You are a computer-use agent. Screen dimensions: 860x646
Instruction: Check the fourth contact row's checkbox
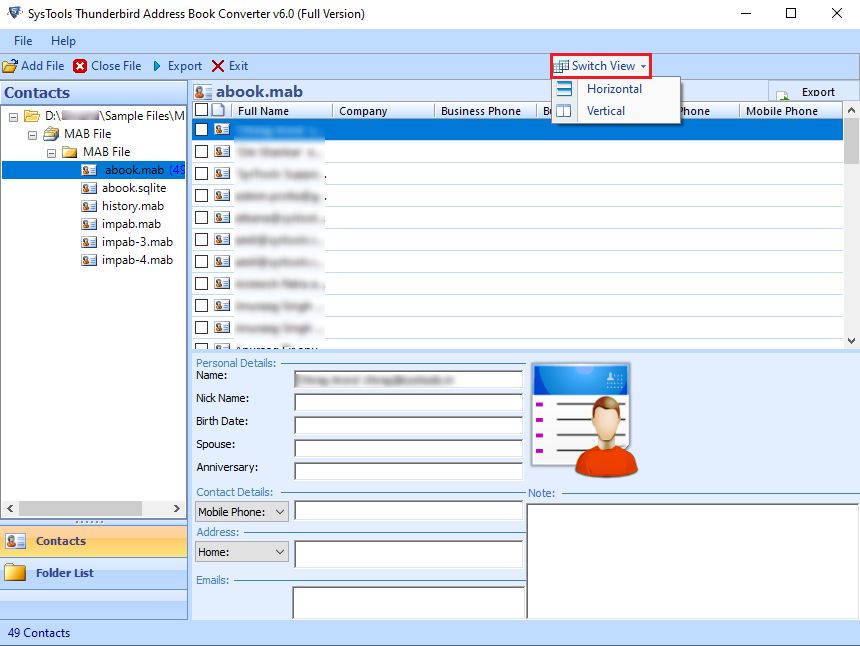click(202, 195)
